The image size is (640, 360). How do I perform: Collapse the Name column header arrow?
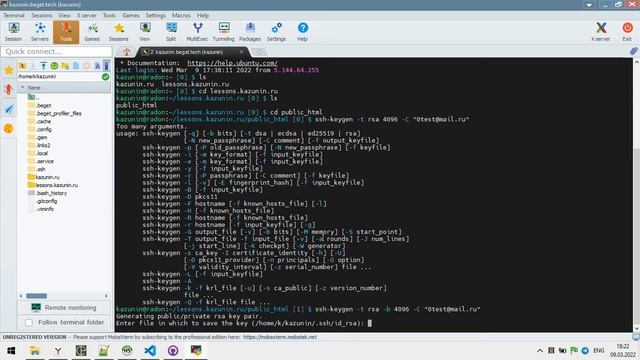(x=22, y=87)
